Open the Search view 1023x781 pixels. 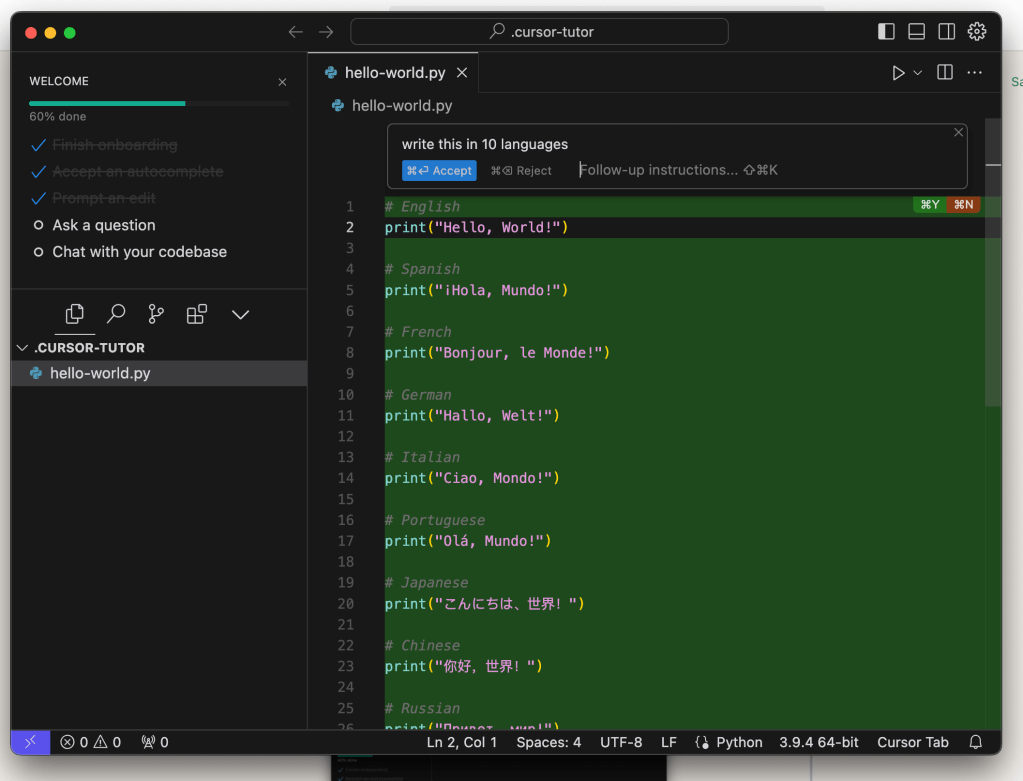click(x=115, y=314)
